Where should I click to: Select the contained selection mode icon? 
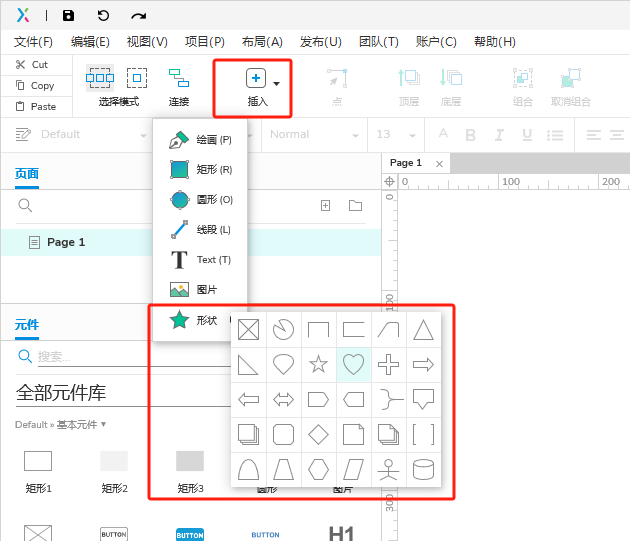tap(137, 78)
